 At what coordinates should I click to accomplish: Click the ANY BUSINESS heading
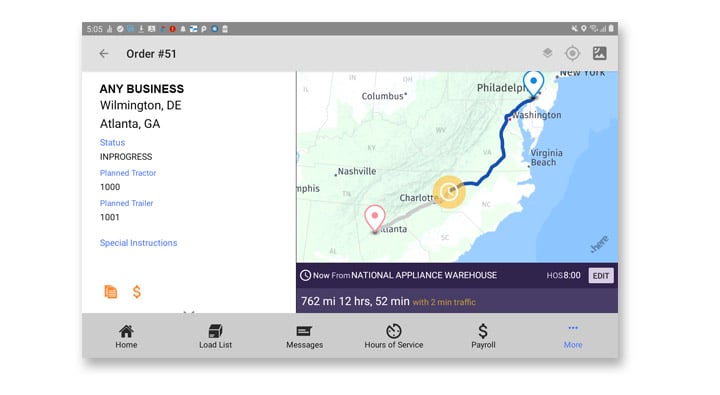[141, 89]
